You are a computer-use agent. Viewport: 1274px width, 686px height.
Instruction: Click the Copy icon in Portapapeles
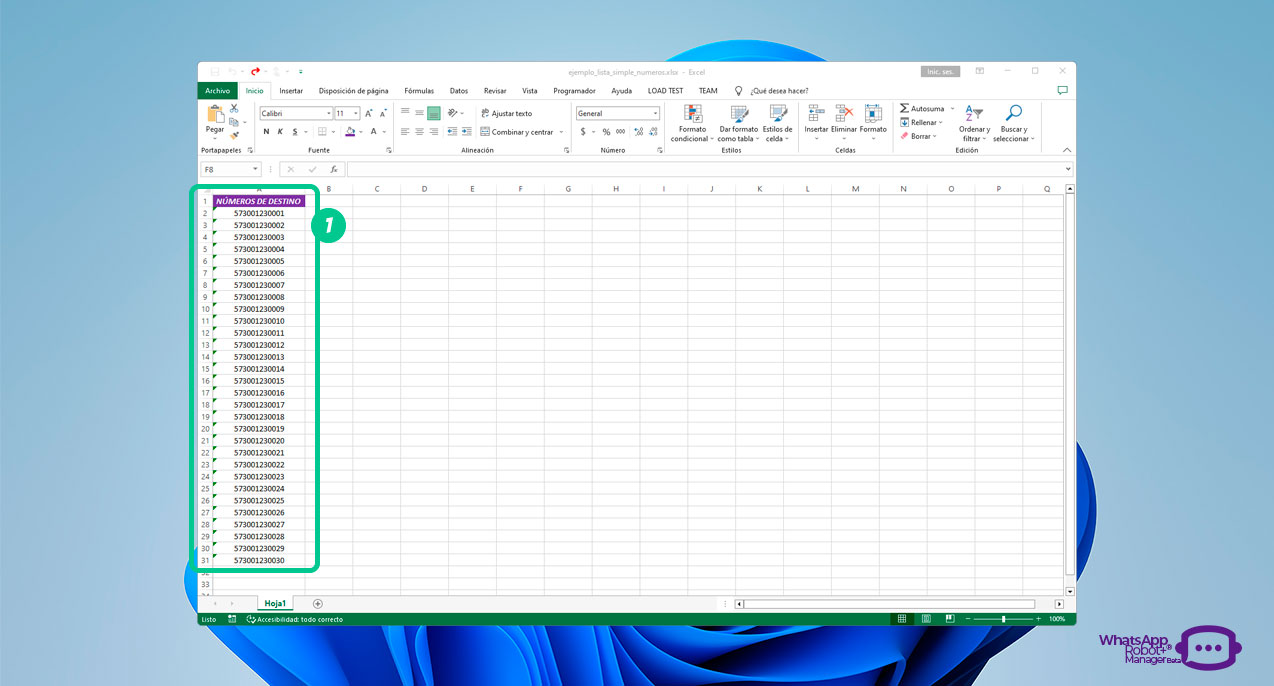tap(234, 122)
